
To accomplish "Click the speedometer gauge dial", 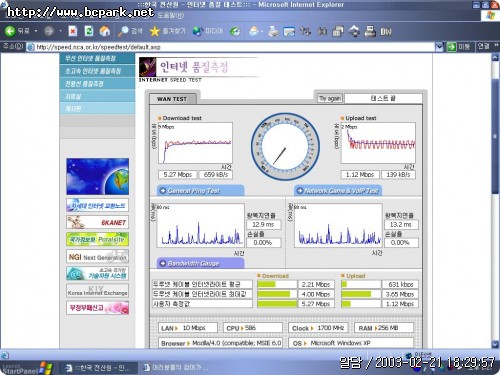I will (x=285, y=147).
